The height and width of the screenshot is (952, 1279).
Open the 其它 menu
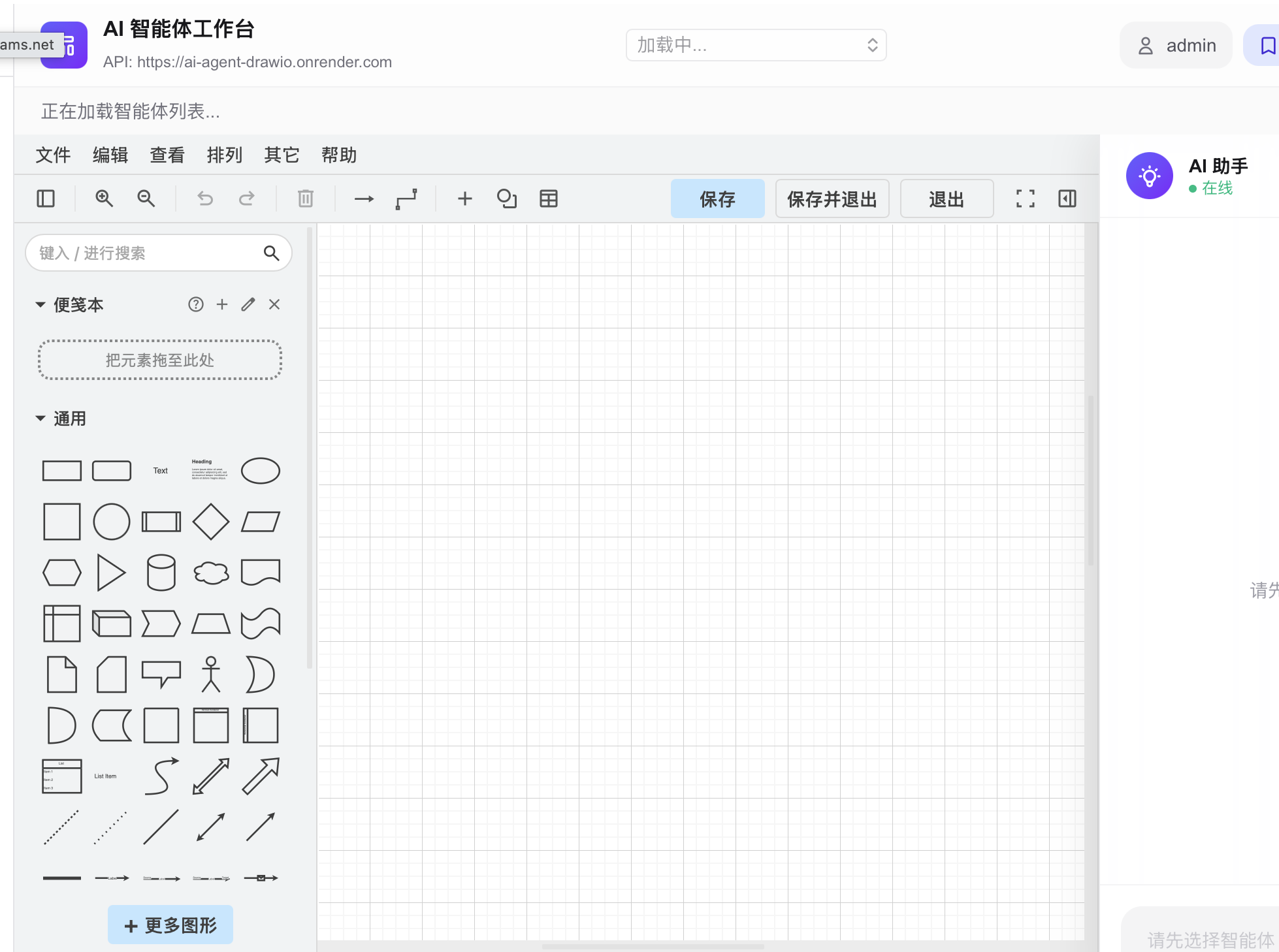(282, 155)
